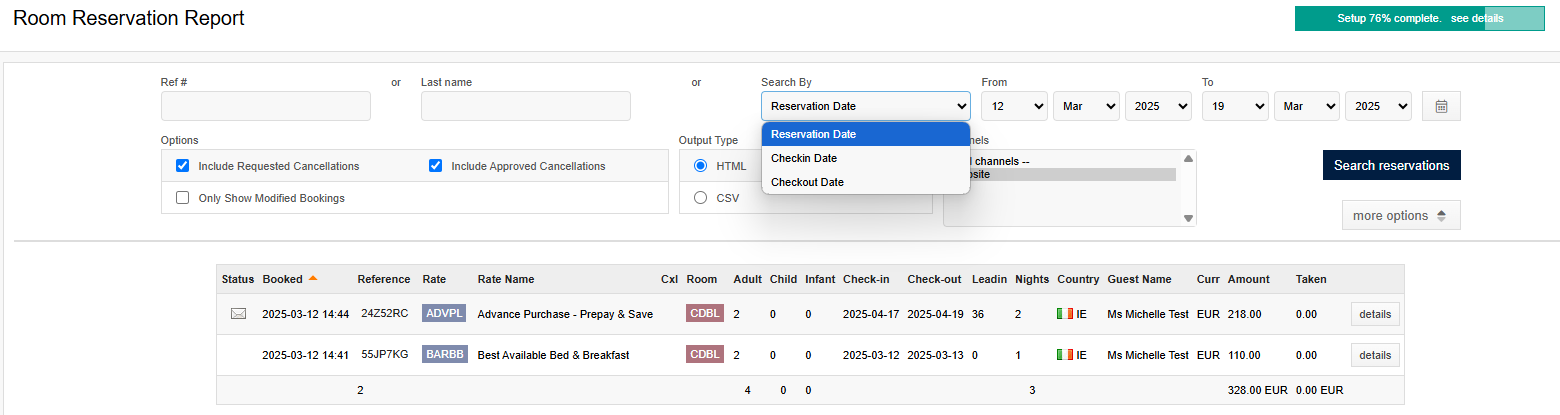Click check-in date 2025-04-17

click(873, 314)
